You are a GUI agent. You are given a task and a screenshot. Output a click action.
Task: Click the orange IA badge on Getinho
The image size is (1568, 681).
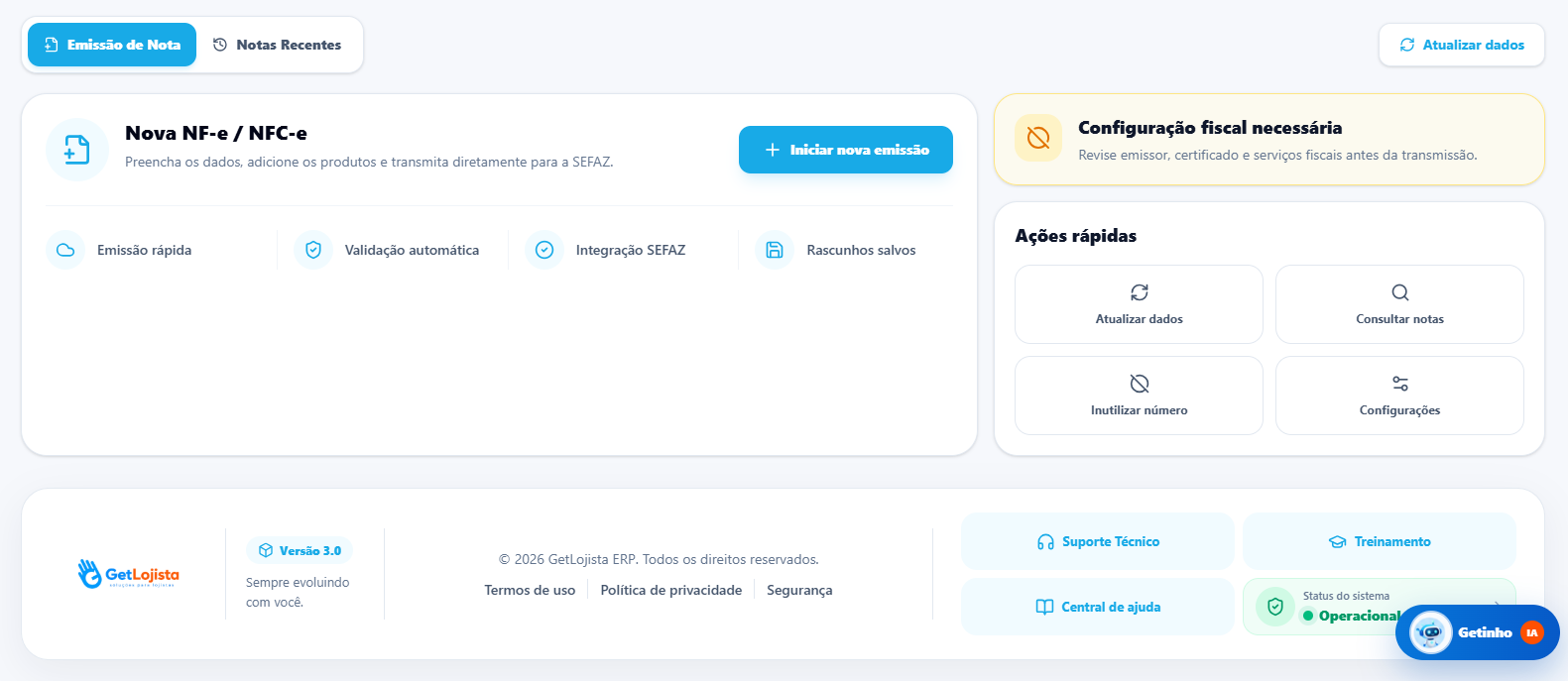[x=1532, y=632]
